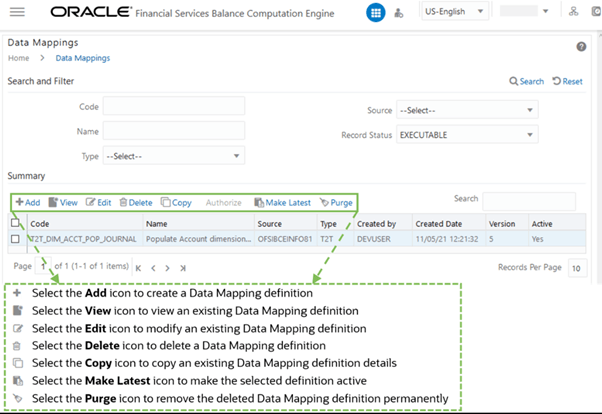Image resolution: width=602 pixels, height=414 pixels.
Task: Click the Records Per Page field
Action: point(577,268)
